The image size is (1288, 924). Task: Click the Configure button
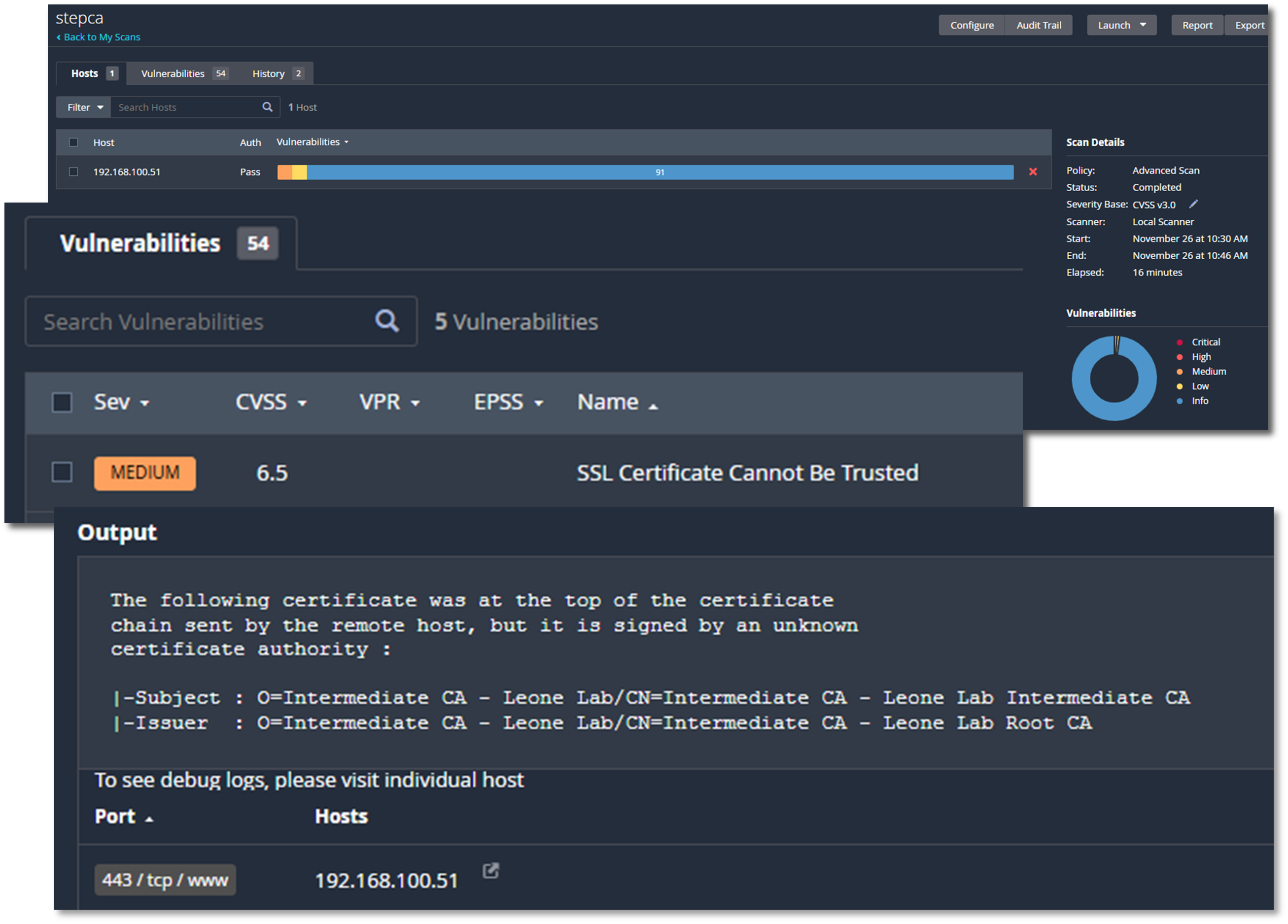coord(972,25)
